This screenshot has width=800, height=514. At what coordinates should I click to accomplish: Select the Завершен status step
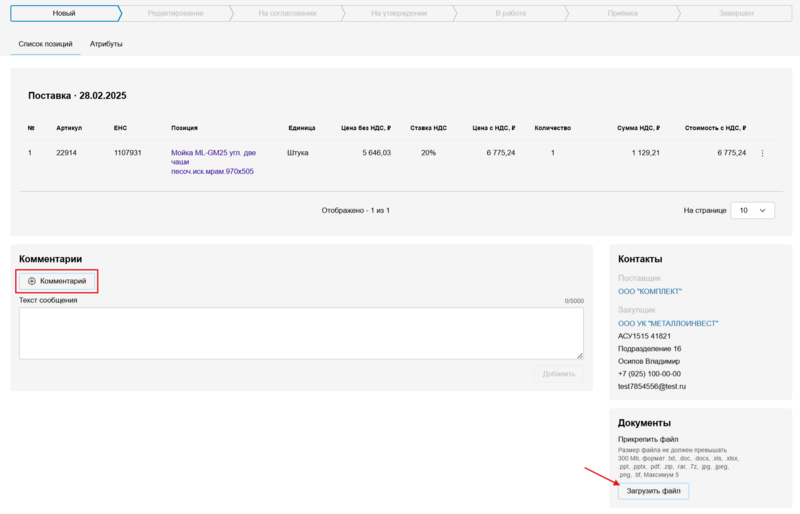coord(736,13)
